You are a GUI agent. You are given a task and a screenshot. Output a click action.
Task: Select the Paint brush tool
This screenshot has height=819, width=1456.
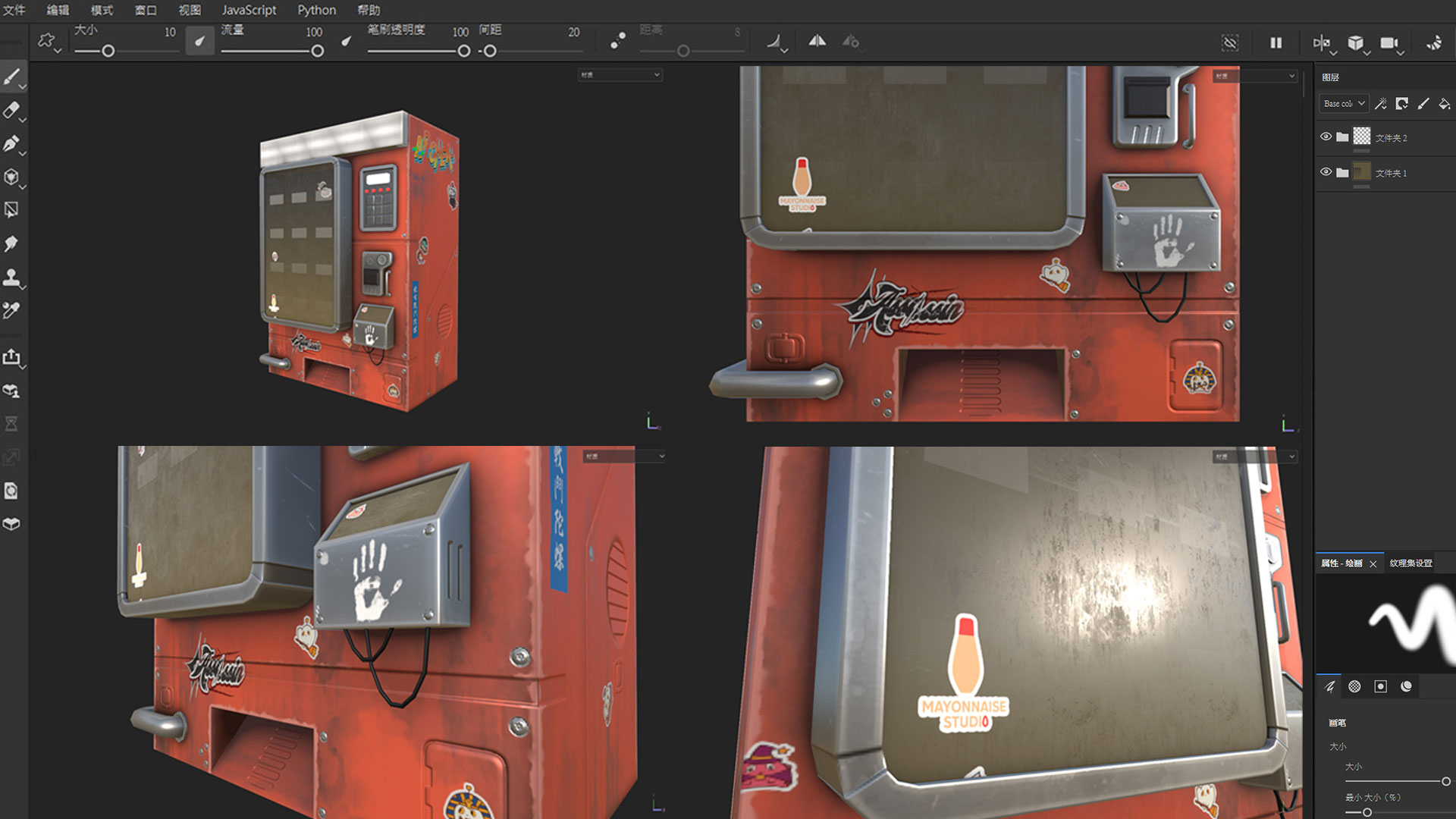tap(11, 77)
